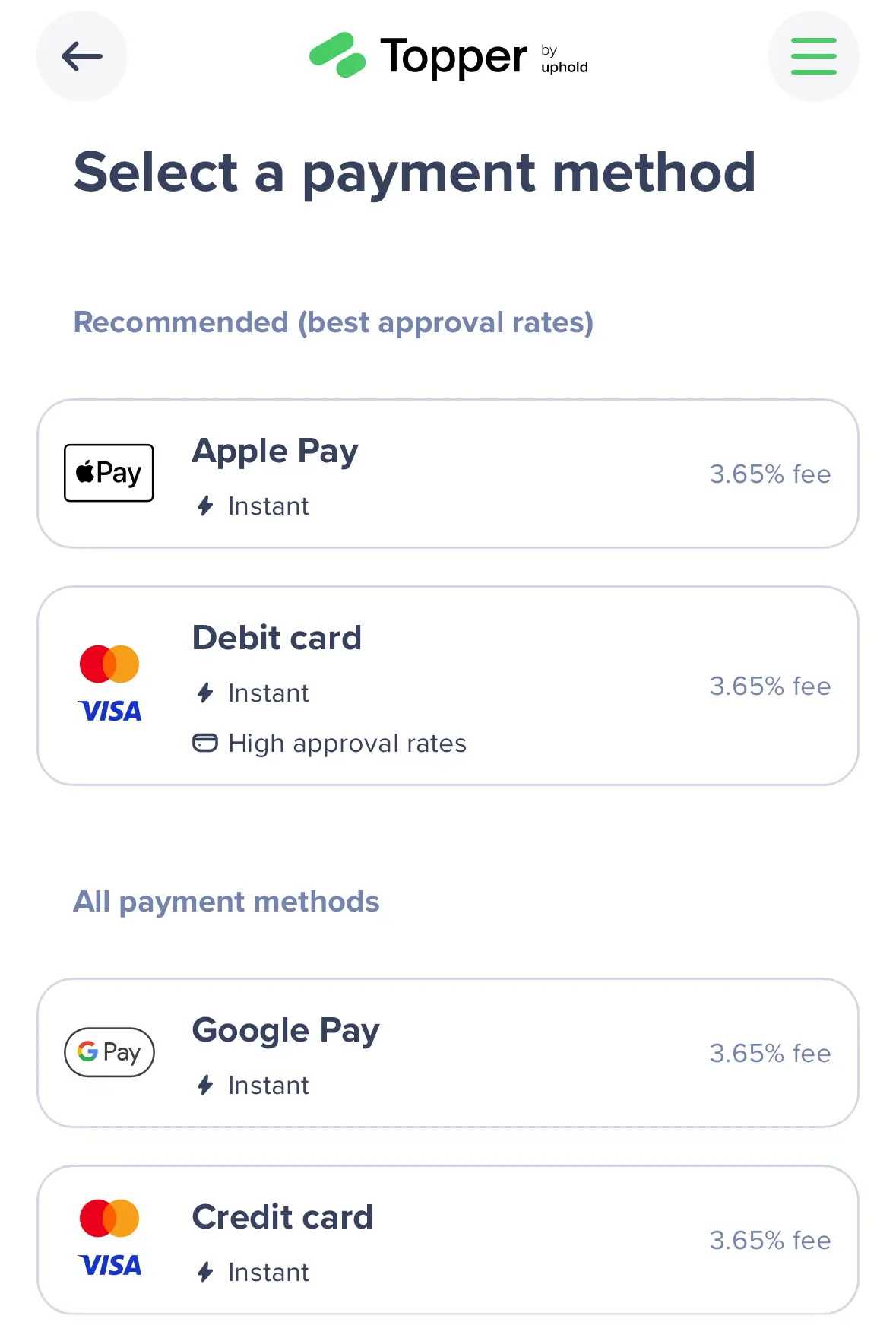Click the Topper green logo mark
The image size is (896, 1338).
pyautogui.click(x=337, y=55)
